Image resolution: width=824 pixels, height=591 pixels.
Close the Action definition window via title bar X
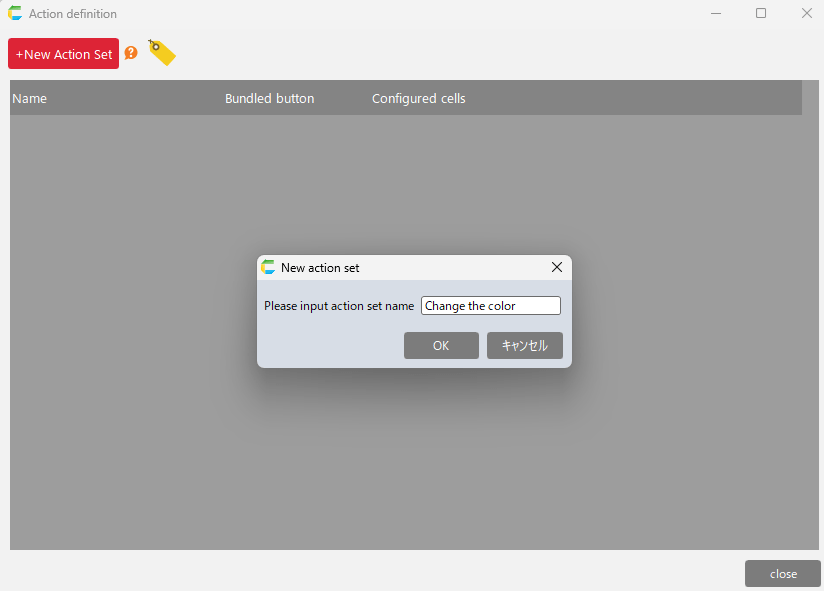click(x=806, y=14)
